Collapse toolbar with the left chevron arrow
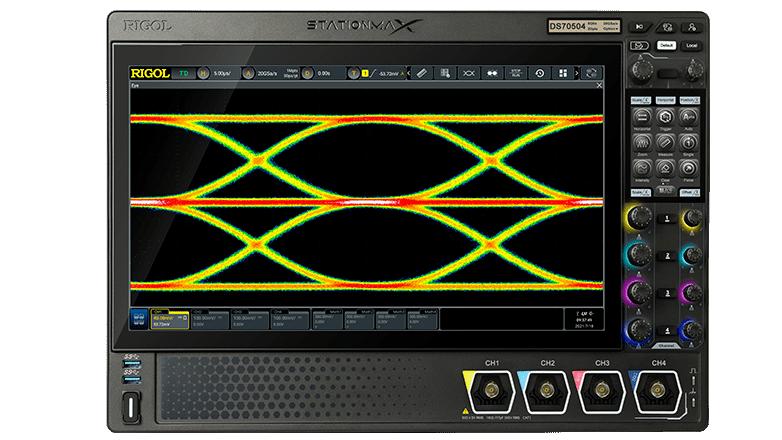Image resolution: width=782 pixels, height=440 pixels. point(409,73)
